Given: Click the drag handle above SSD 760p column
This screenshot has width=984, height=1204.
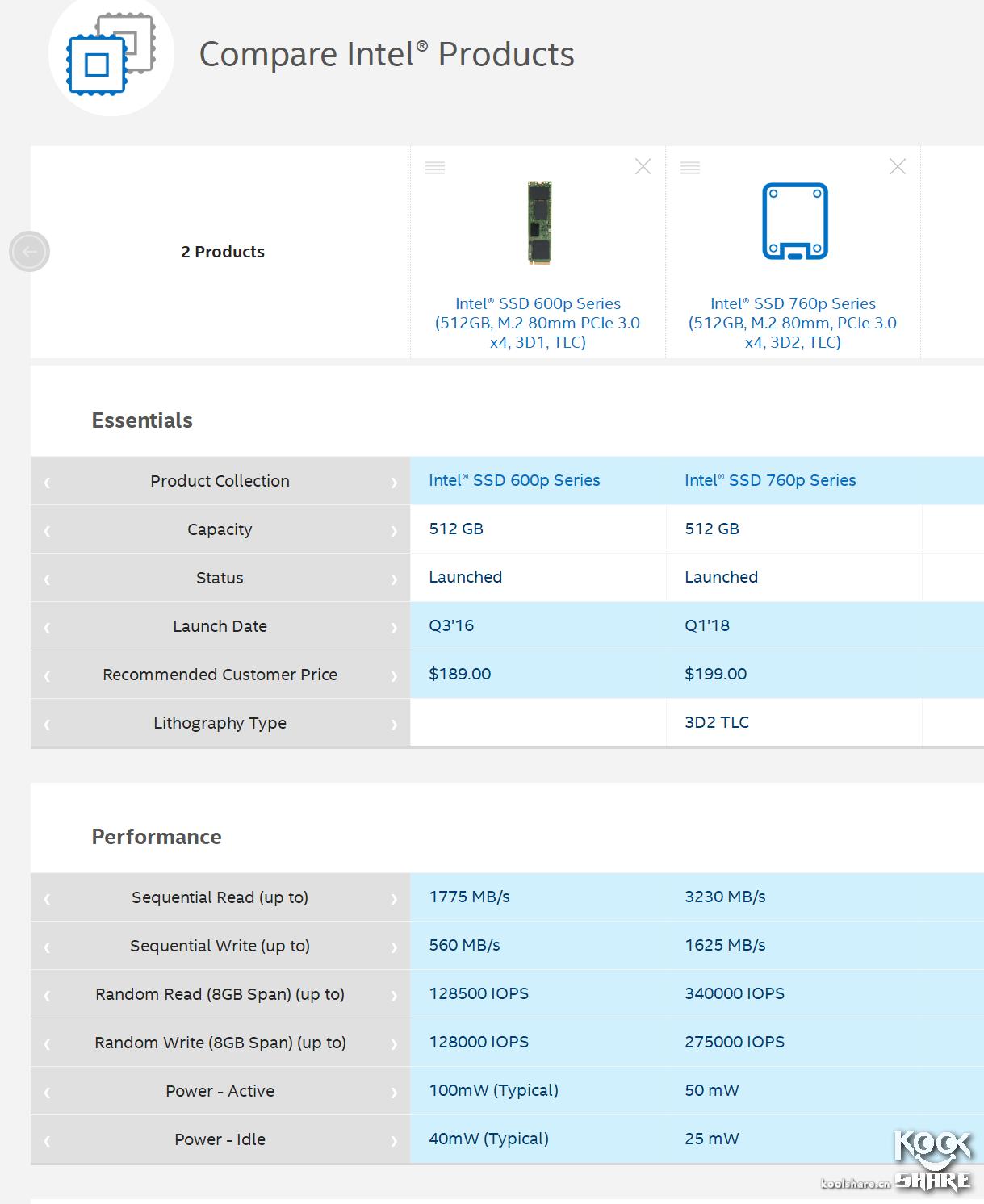Looking at the screenshot, I should 691,167.
